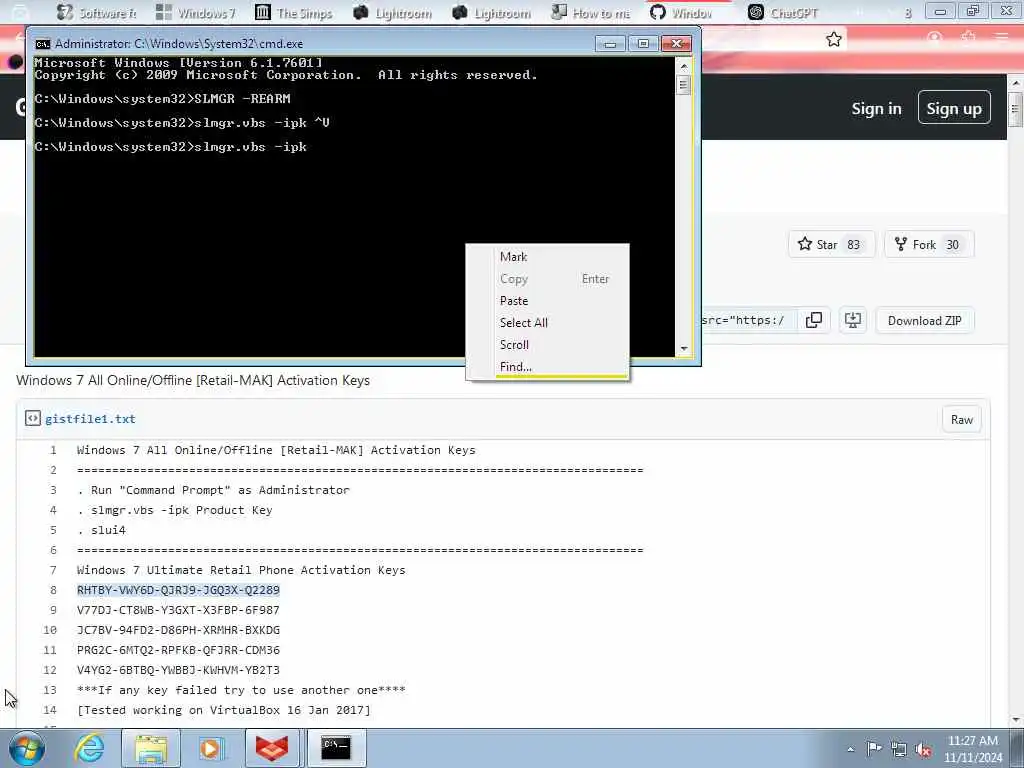Choose Select All in the context menu
This screenshot has width=1024, height=768.
[524, 323]
